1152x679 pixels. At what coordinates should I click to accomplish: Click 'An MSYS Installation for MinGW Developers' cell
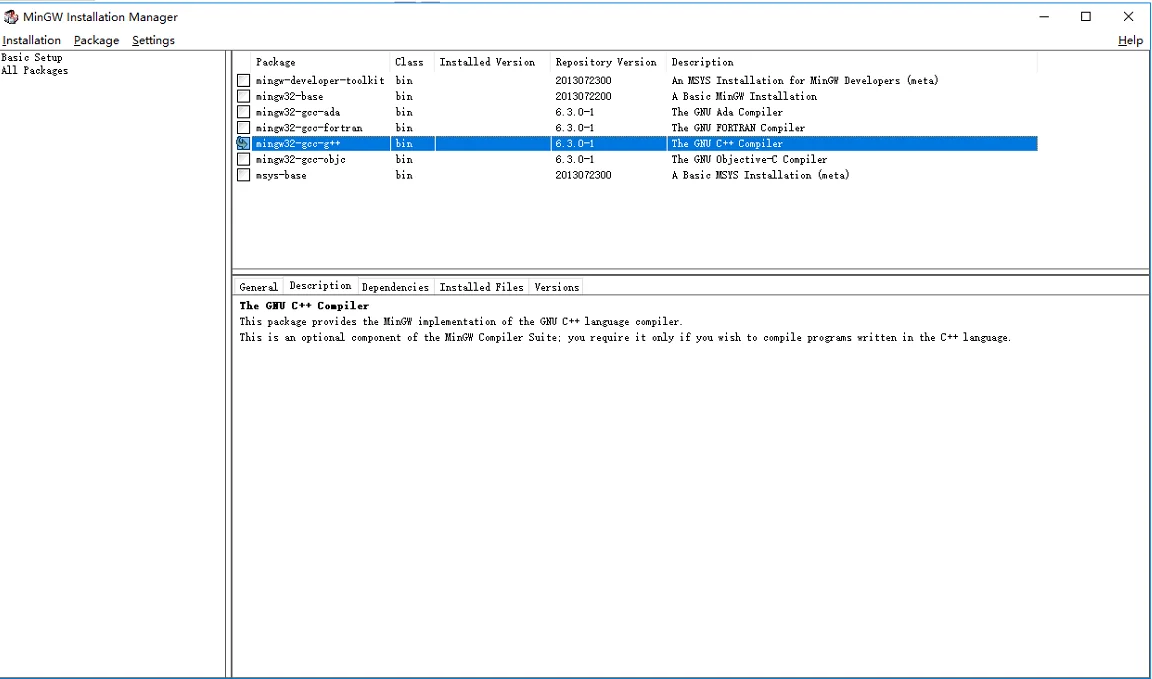pos(805,81)
